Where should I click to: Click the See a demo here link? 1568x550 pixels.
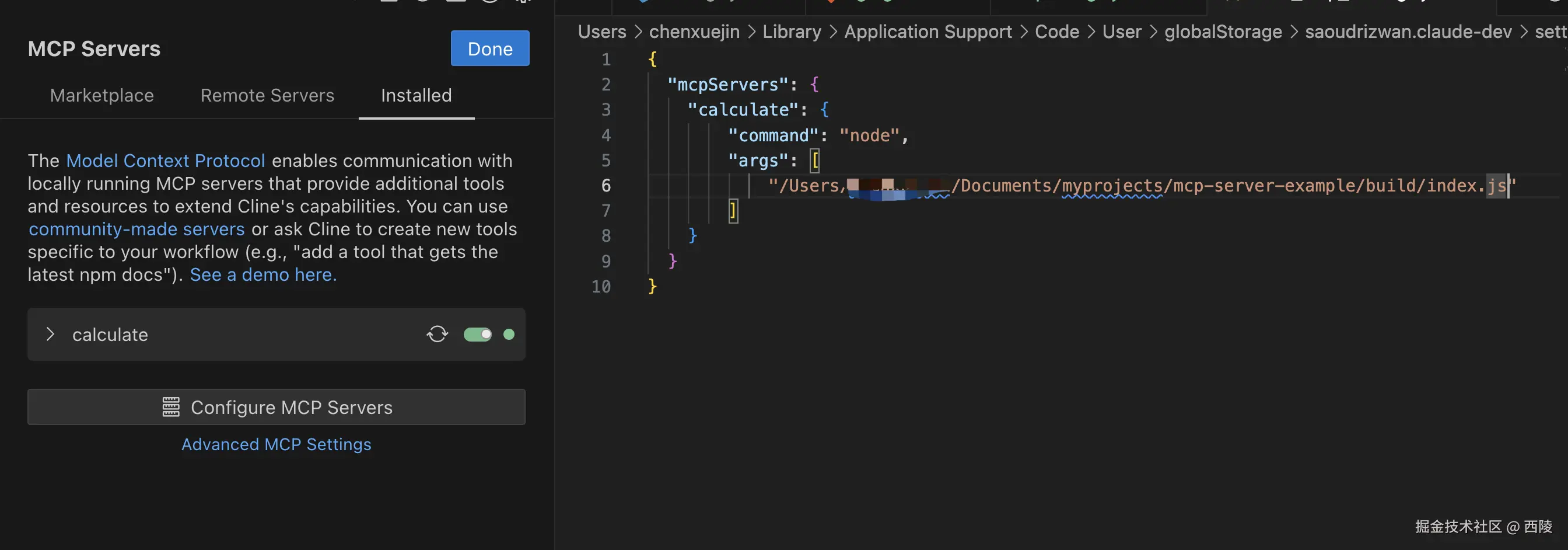point(263,274)
